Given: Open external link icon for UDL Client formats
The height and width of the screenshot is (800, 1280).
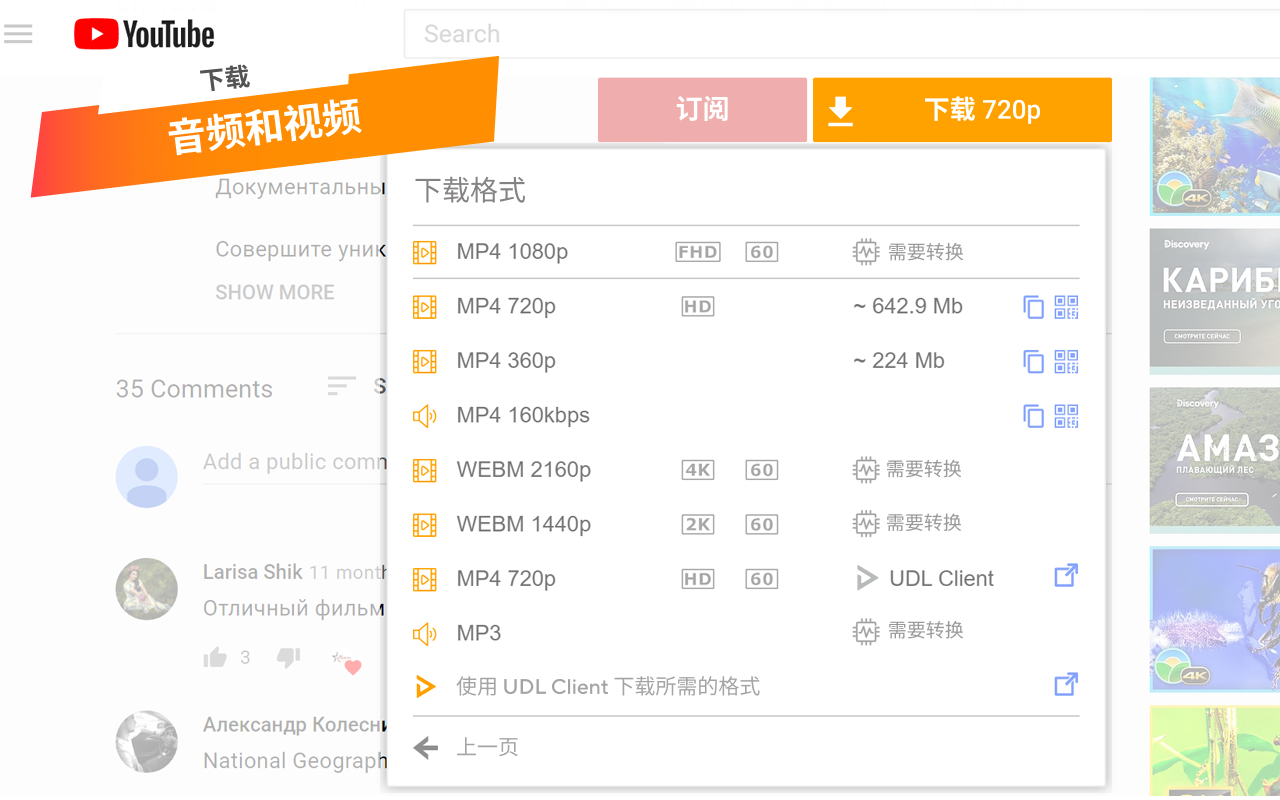Looking at the screenshot, I should 1066,685.
